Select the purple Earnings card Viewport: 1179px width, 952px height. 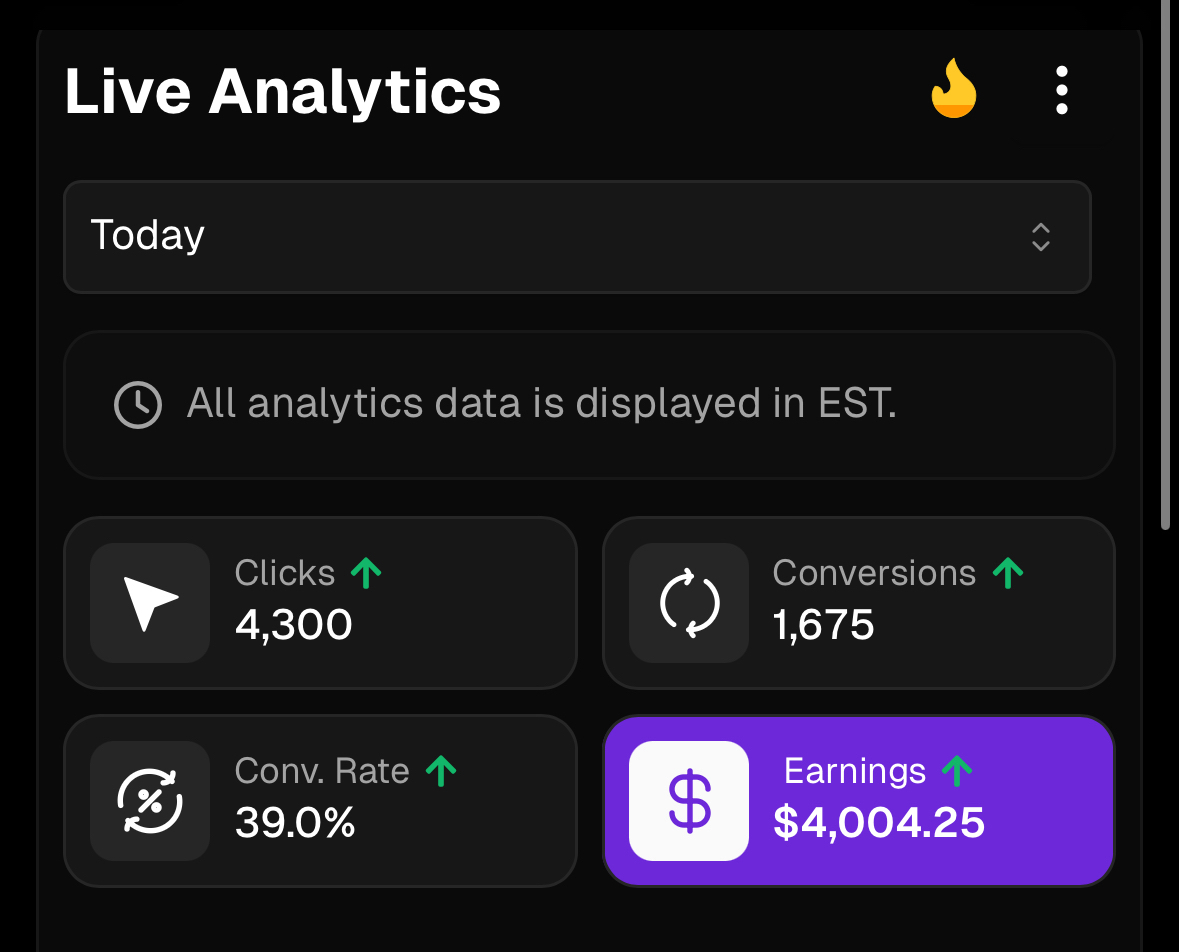tap(859, 801)
